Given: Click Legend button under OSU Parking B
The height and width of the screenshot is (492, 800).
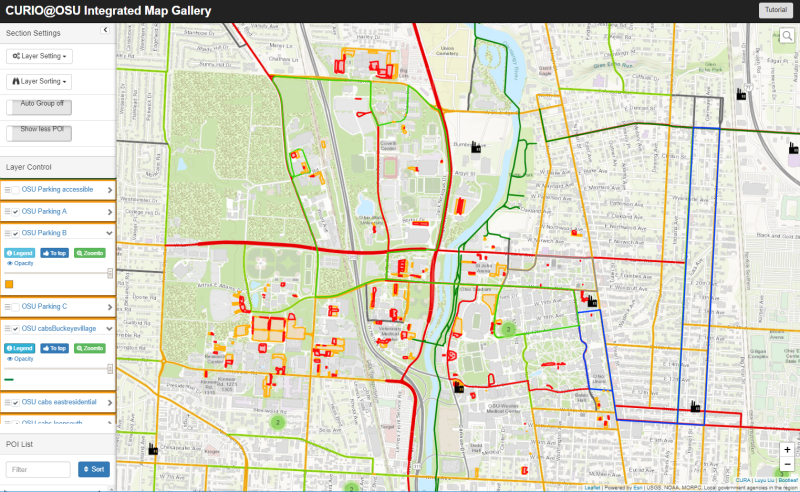Looking at the screenshot, I should 20,253.
